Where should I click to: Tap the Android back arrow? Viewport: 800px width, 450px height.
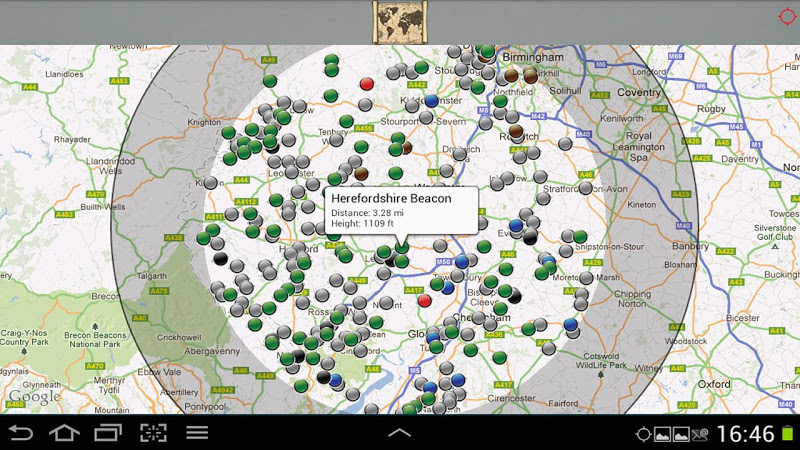[x=20, y=433]
